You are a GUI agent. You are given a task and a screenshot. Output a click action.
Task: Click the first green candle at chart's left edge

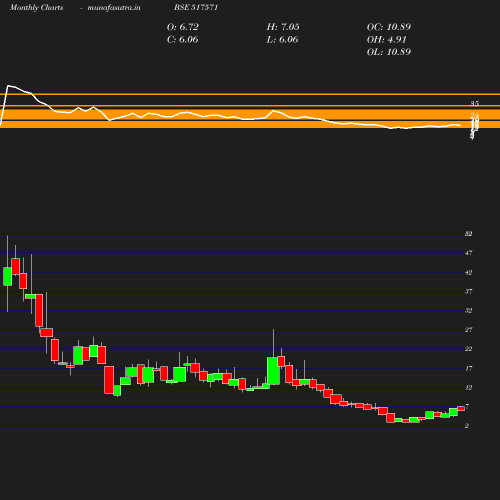click(x=7, y=276)
